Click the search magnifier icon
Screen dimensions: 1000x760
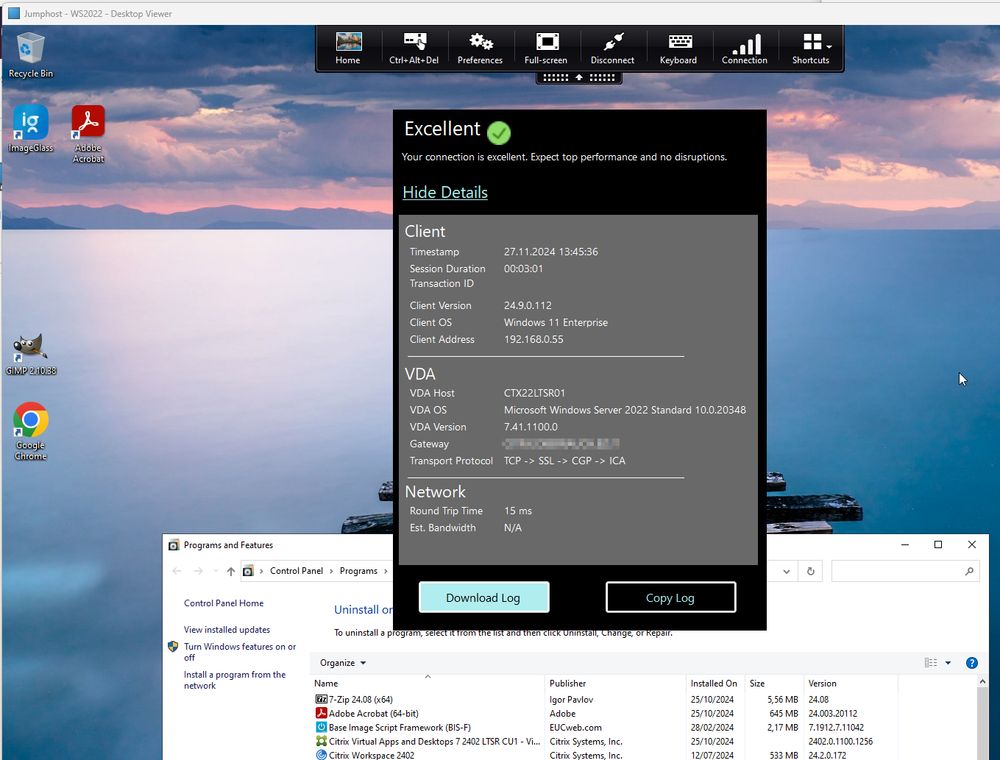(969, 571)
